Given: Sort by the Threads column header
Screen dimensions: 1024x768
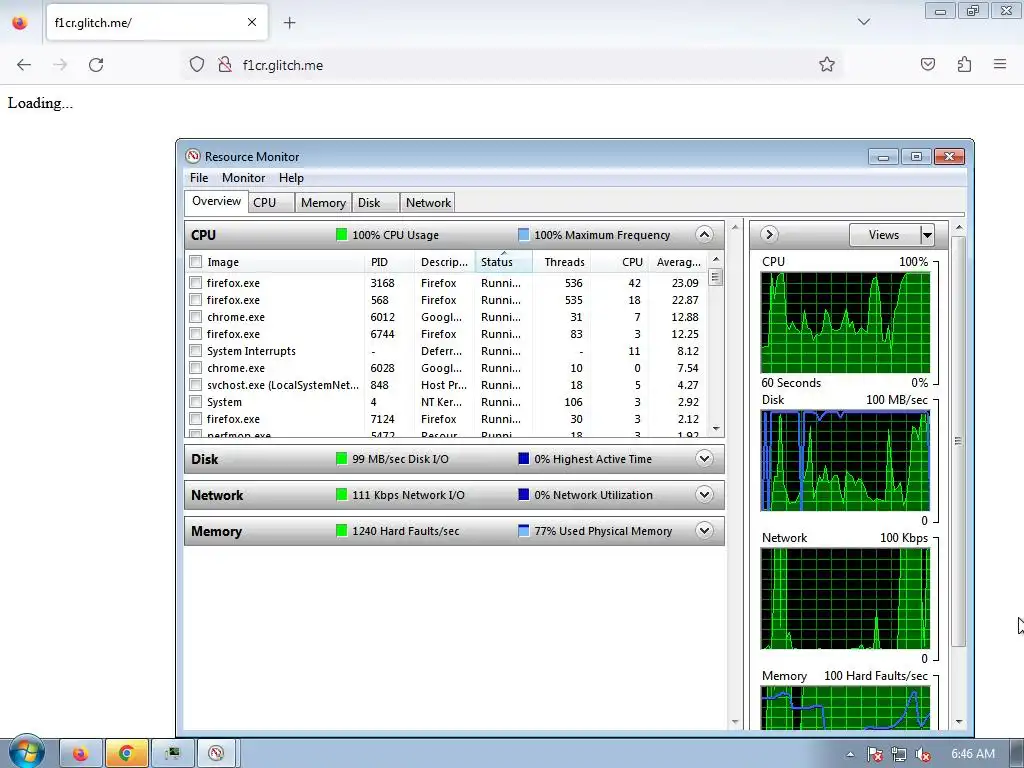Looking at the screenshot, I should point(562,262).
